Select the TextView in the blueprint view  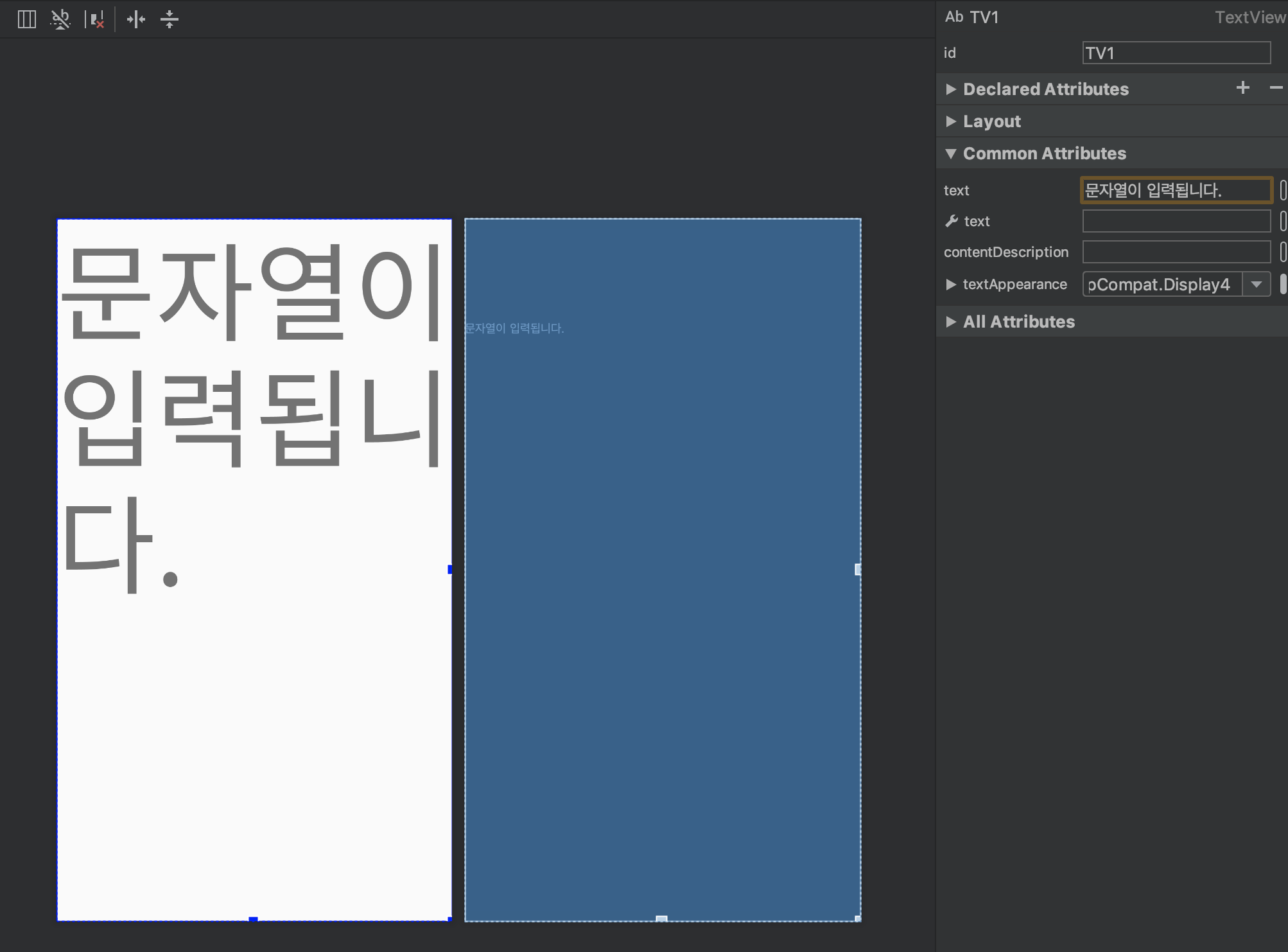click(514, 328)
